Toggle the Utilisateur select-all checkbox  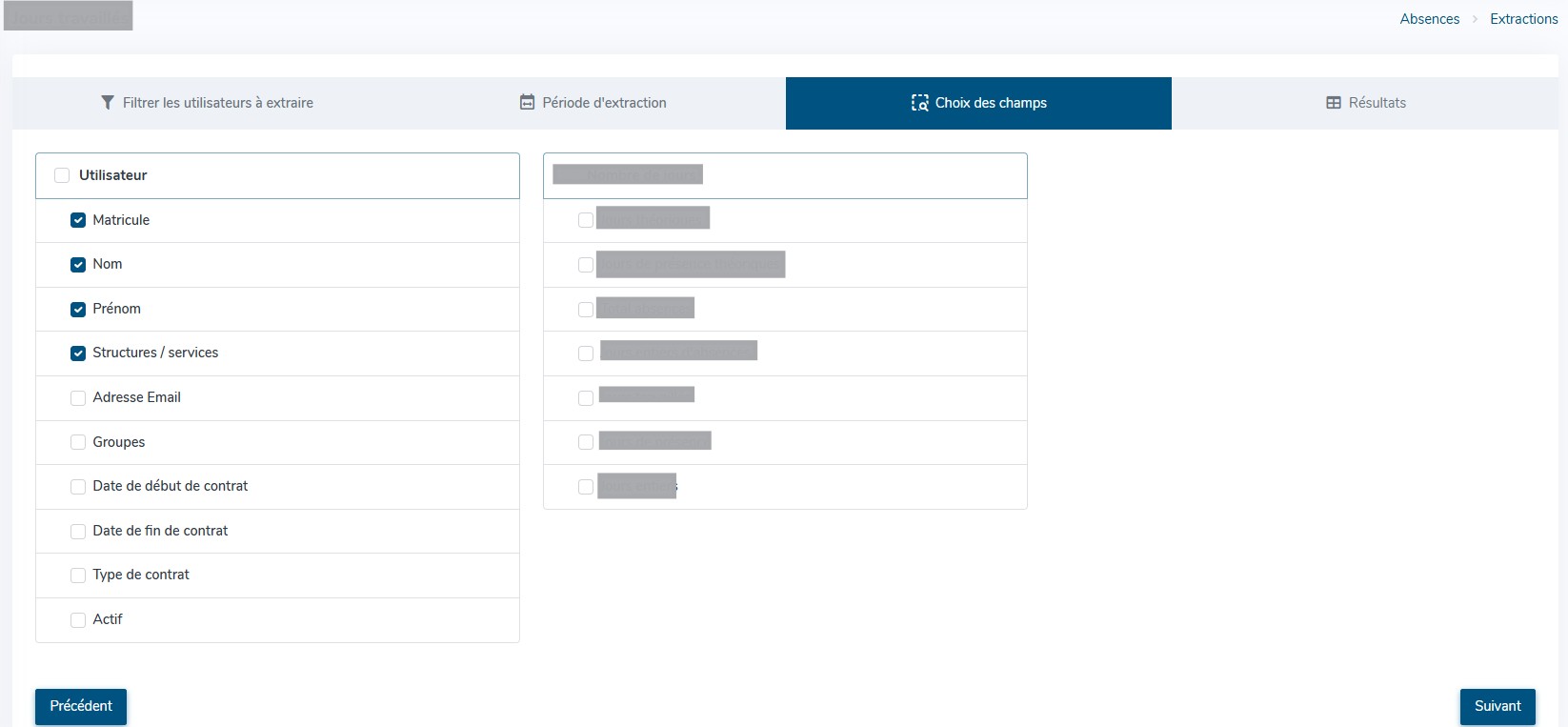pos(62,175)
